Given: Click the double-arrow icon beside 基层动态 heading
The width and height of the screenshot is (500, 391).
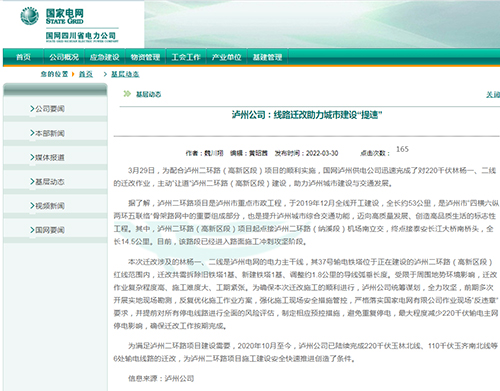Looking at the screenshot, I should pos(127,94).
